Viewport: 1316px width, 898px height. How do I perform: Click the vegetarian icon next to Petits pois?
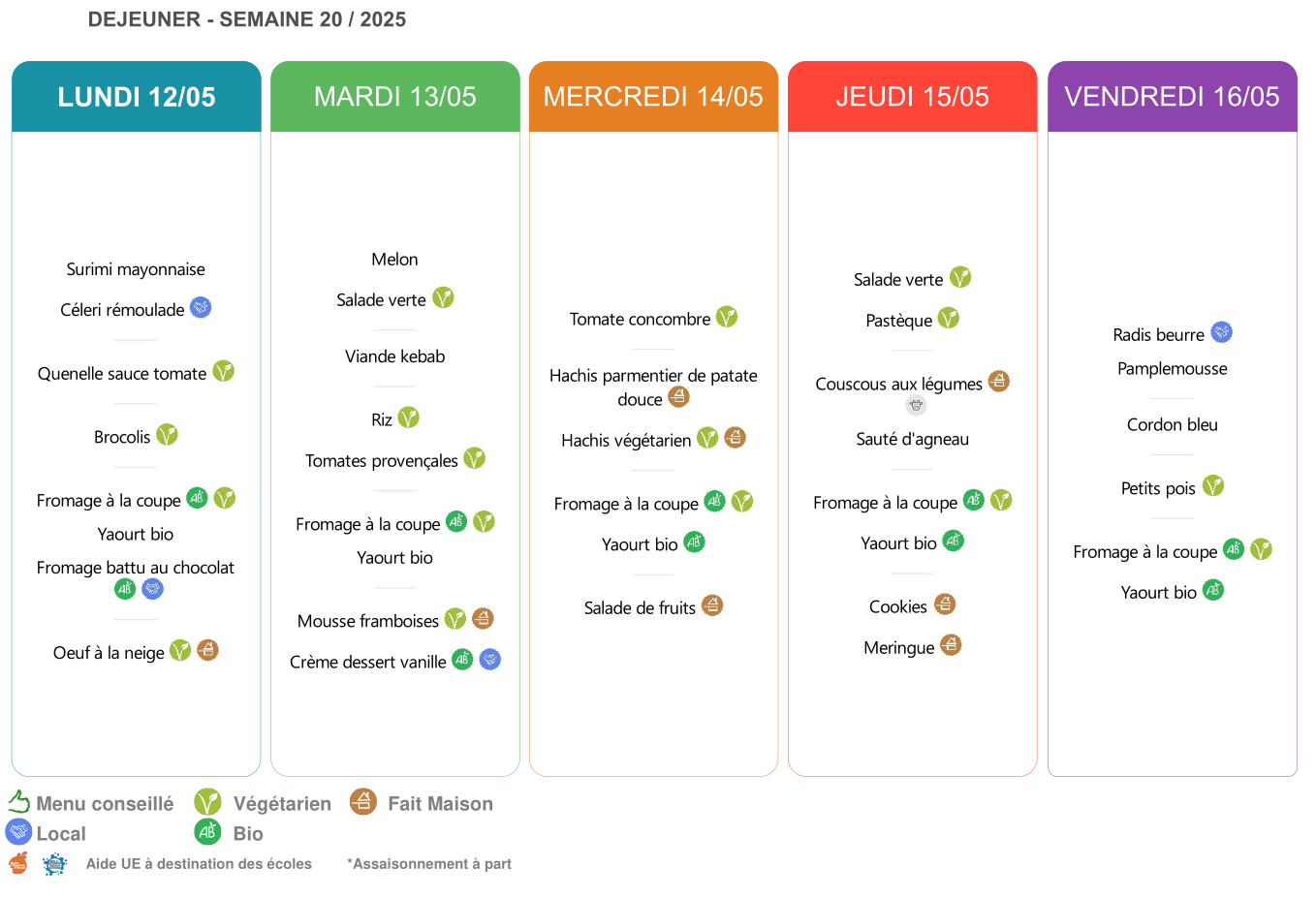click(x=1213, y=485)
